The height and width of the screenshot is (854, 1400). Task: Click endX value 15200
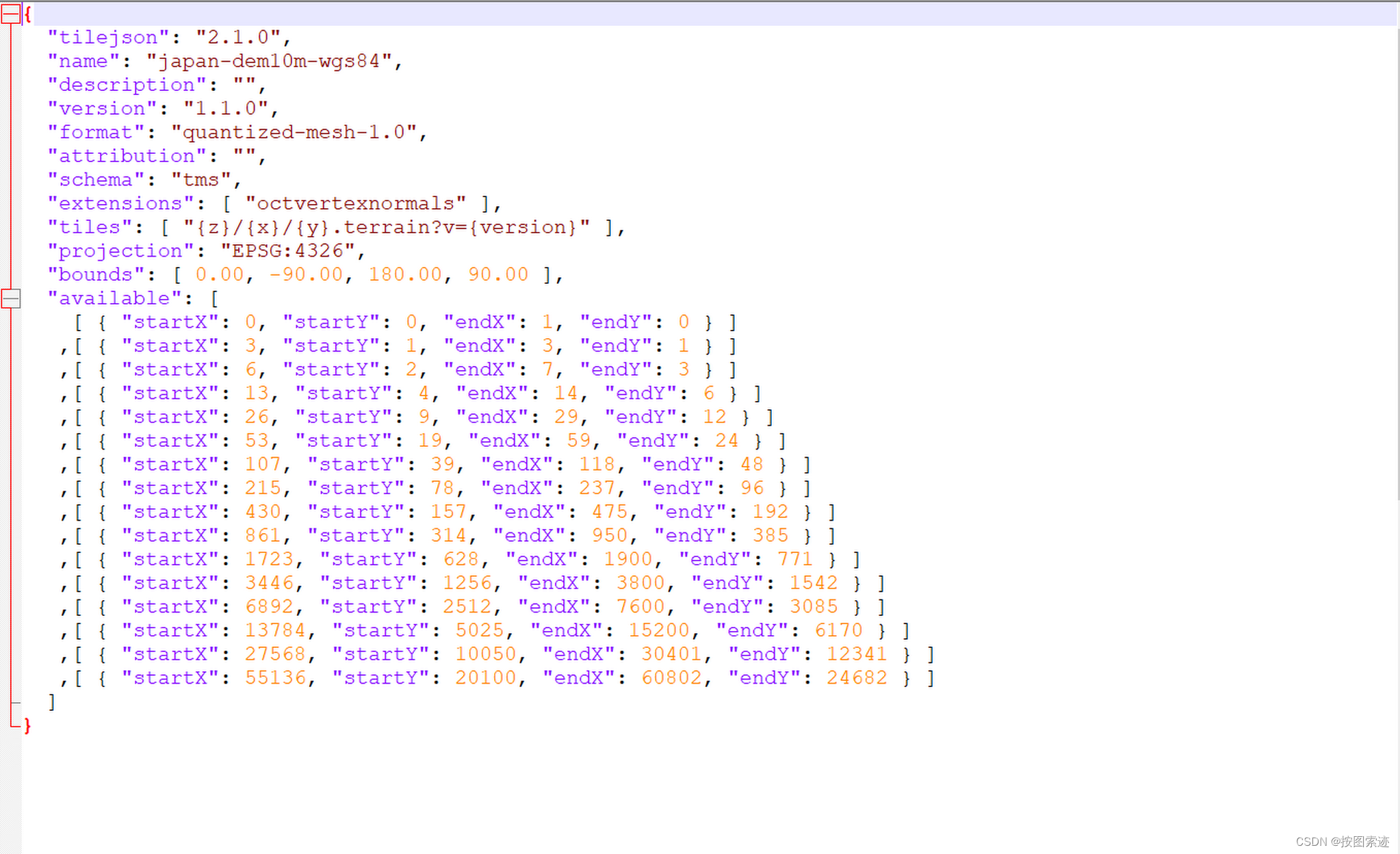659,631
